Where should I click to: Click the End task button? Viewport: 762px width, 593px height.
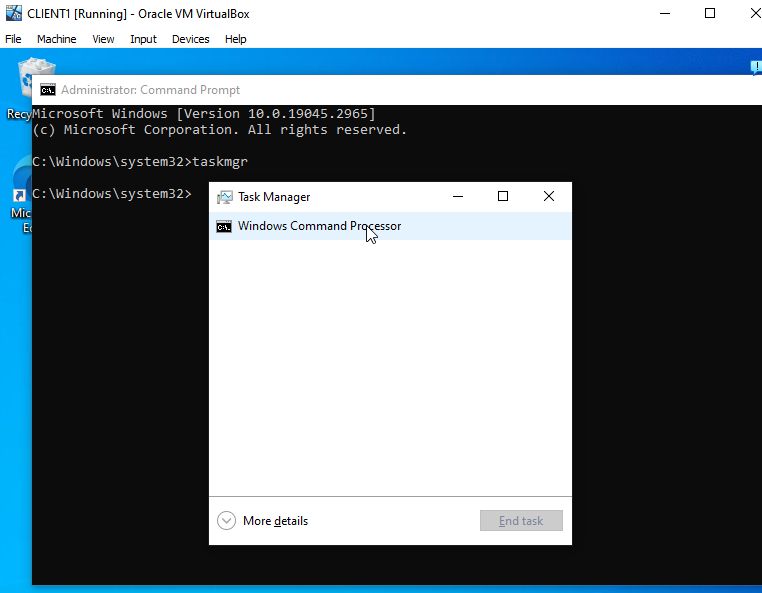coord(521,521)
